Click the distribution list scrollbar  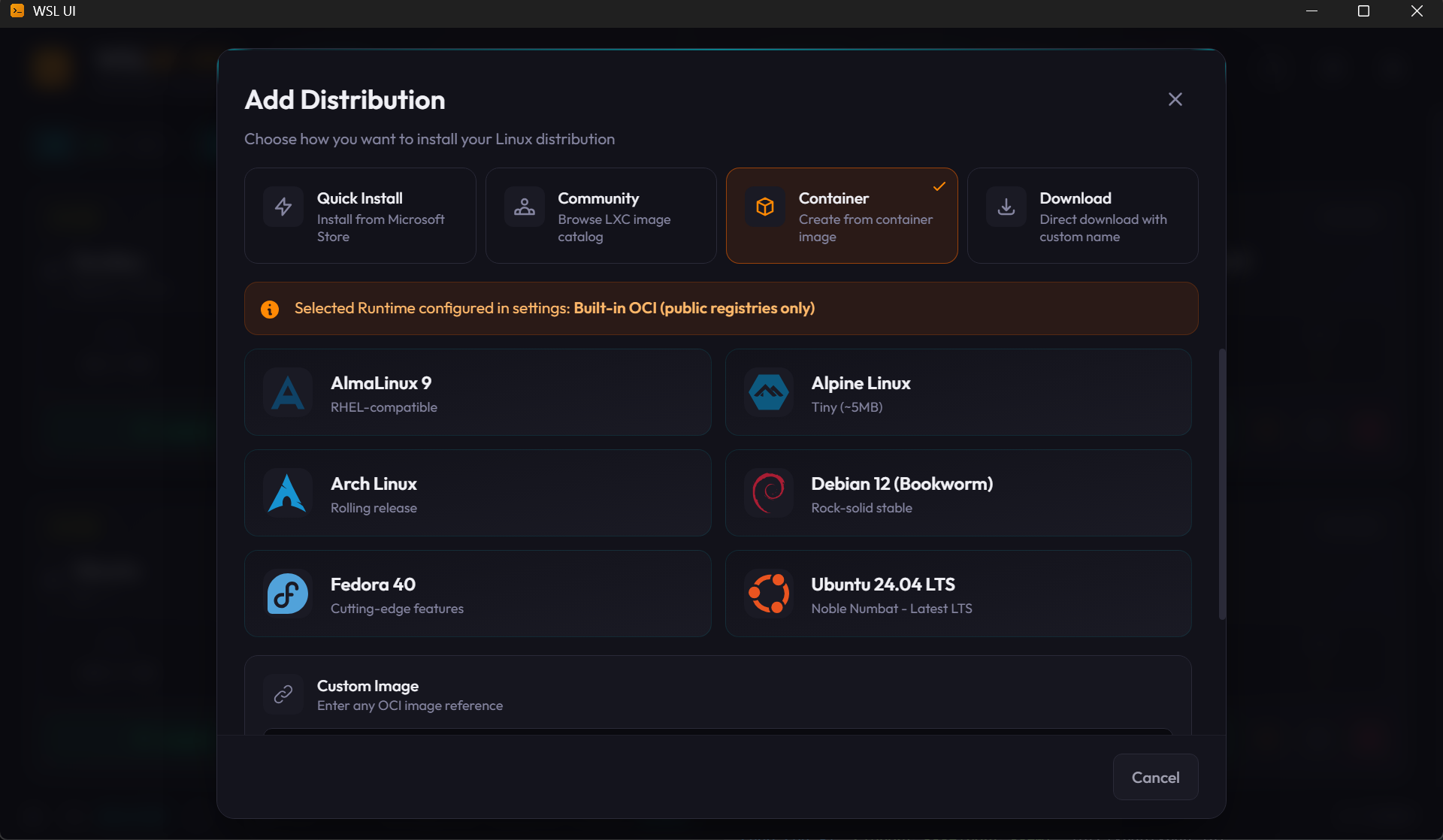pyautogui.click(x=1222, y=485)
